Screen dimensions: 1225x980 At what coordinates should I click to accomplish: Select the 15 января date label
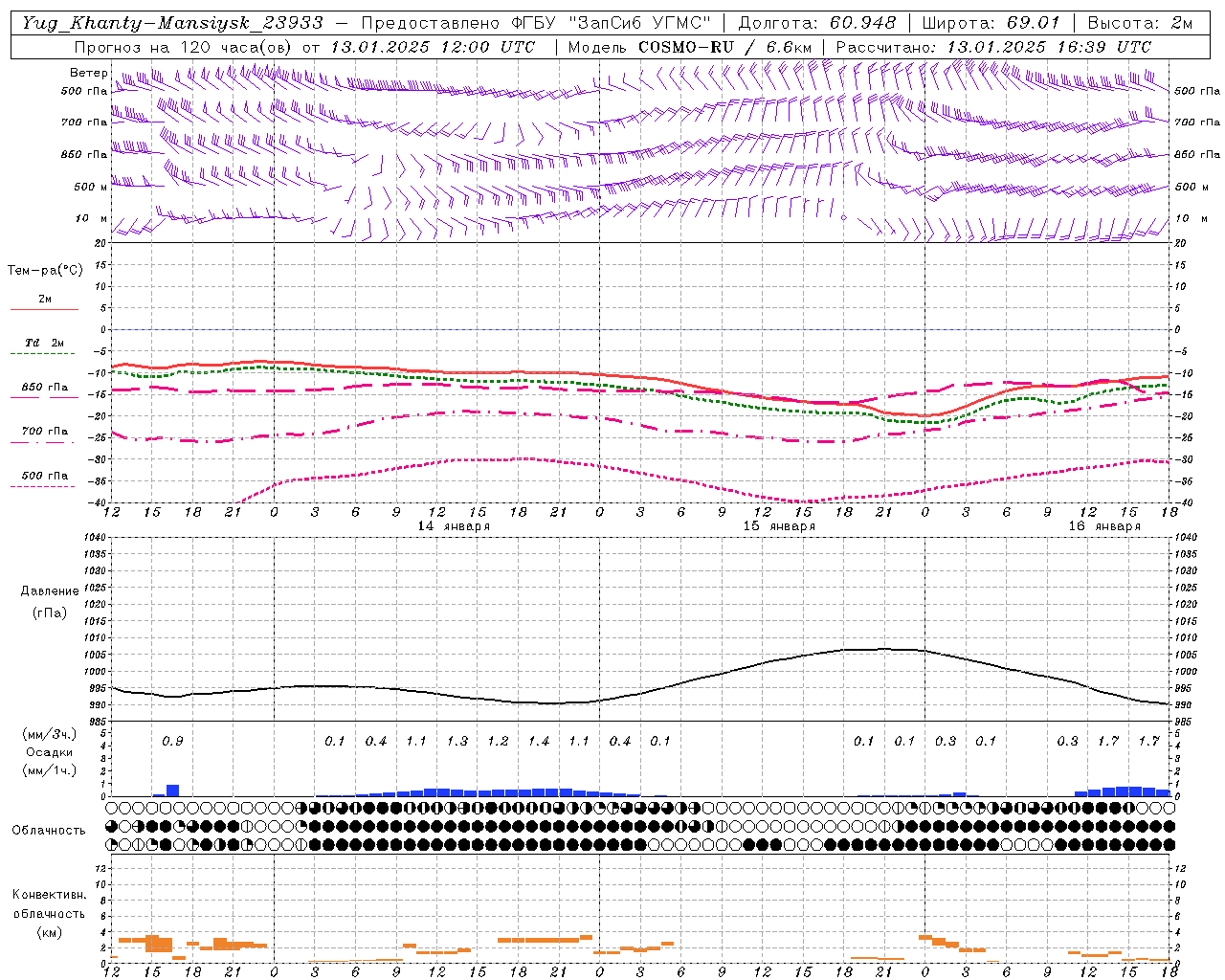779,526
